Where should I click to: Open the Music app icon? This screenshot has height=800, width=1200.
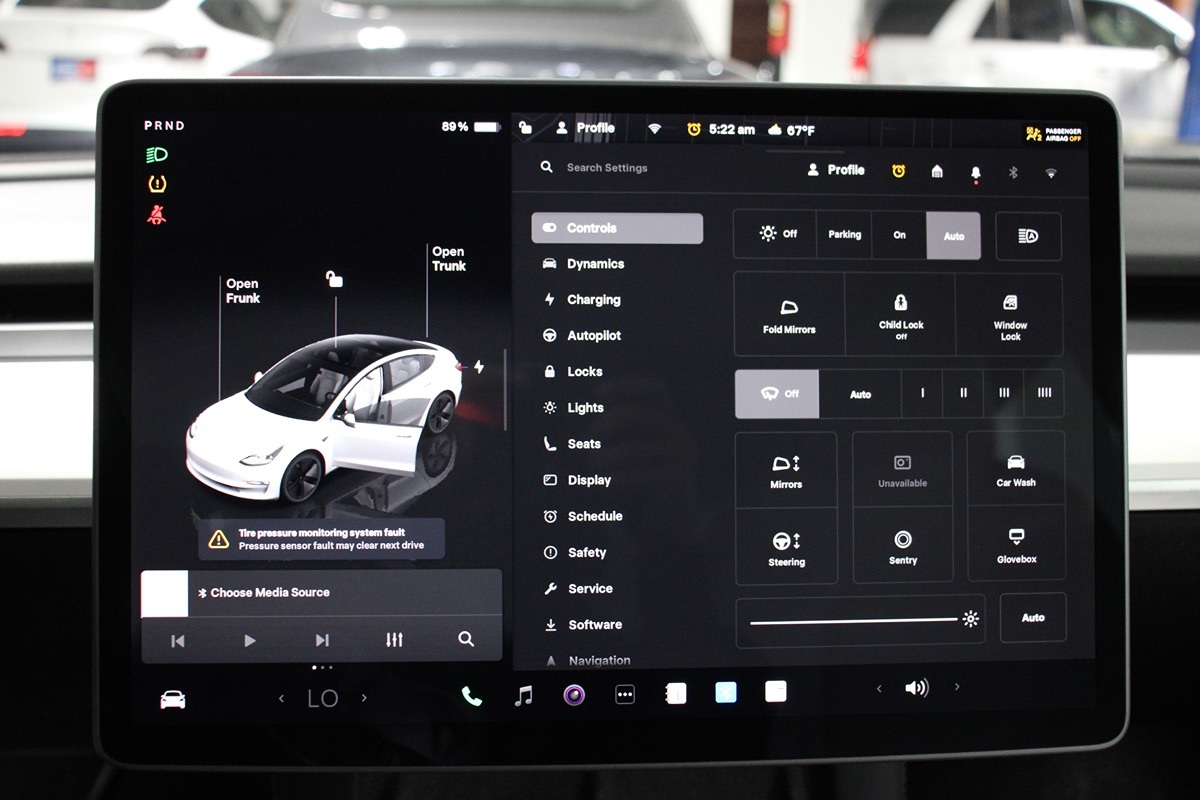click(x=523, y=695)
